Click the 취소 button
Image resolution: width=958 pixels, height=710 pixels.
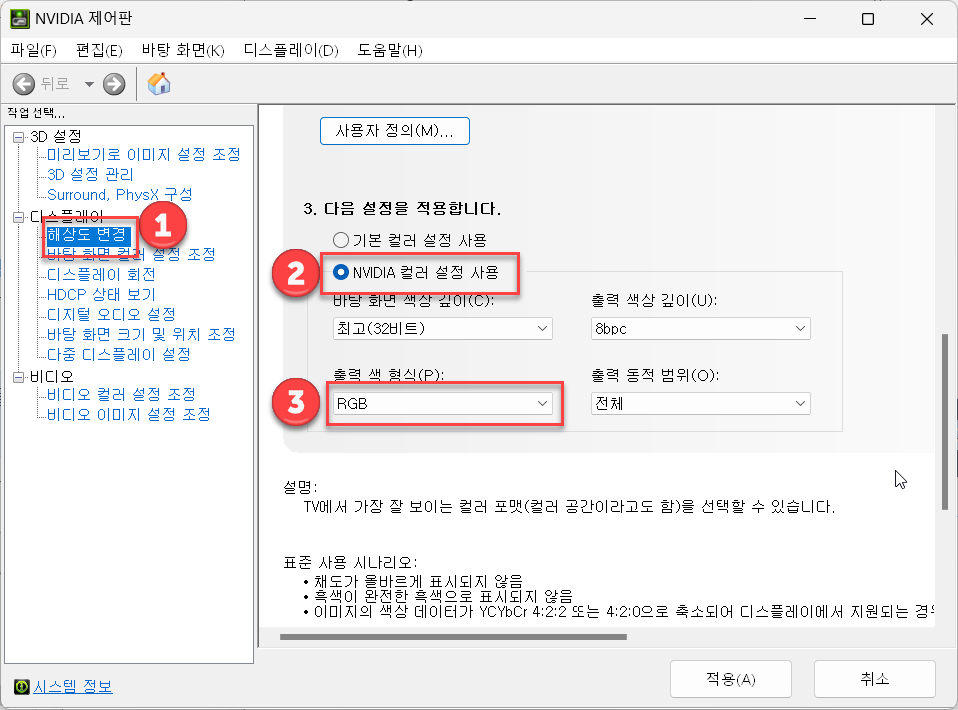[x=875, y=679]
